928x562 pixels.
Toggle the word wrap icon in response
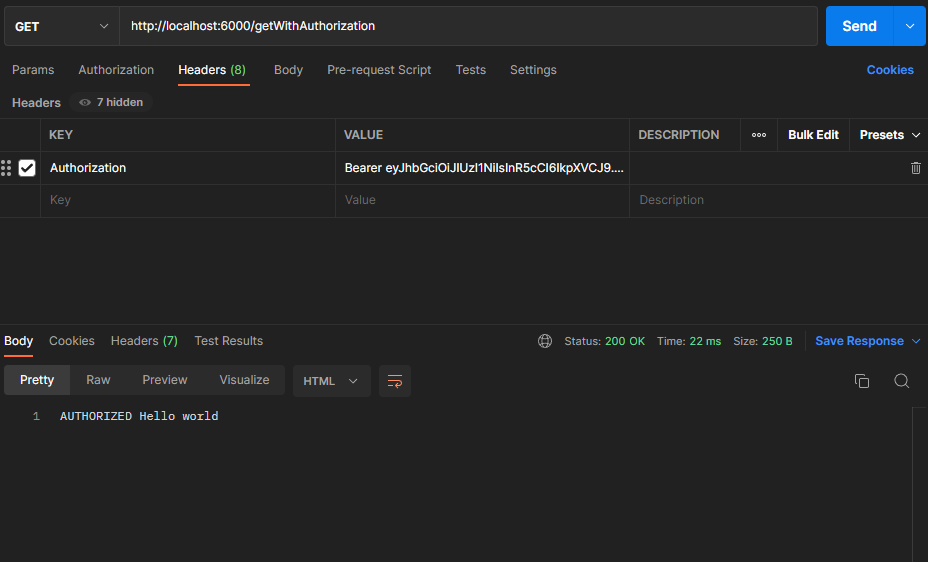(395, 381)
